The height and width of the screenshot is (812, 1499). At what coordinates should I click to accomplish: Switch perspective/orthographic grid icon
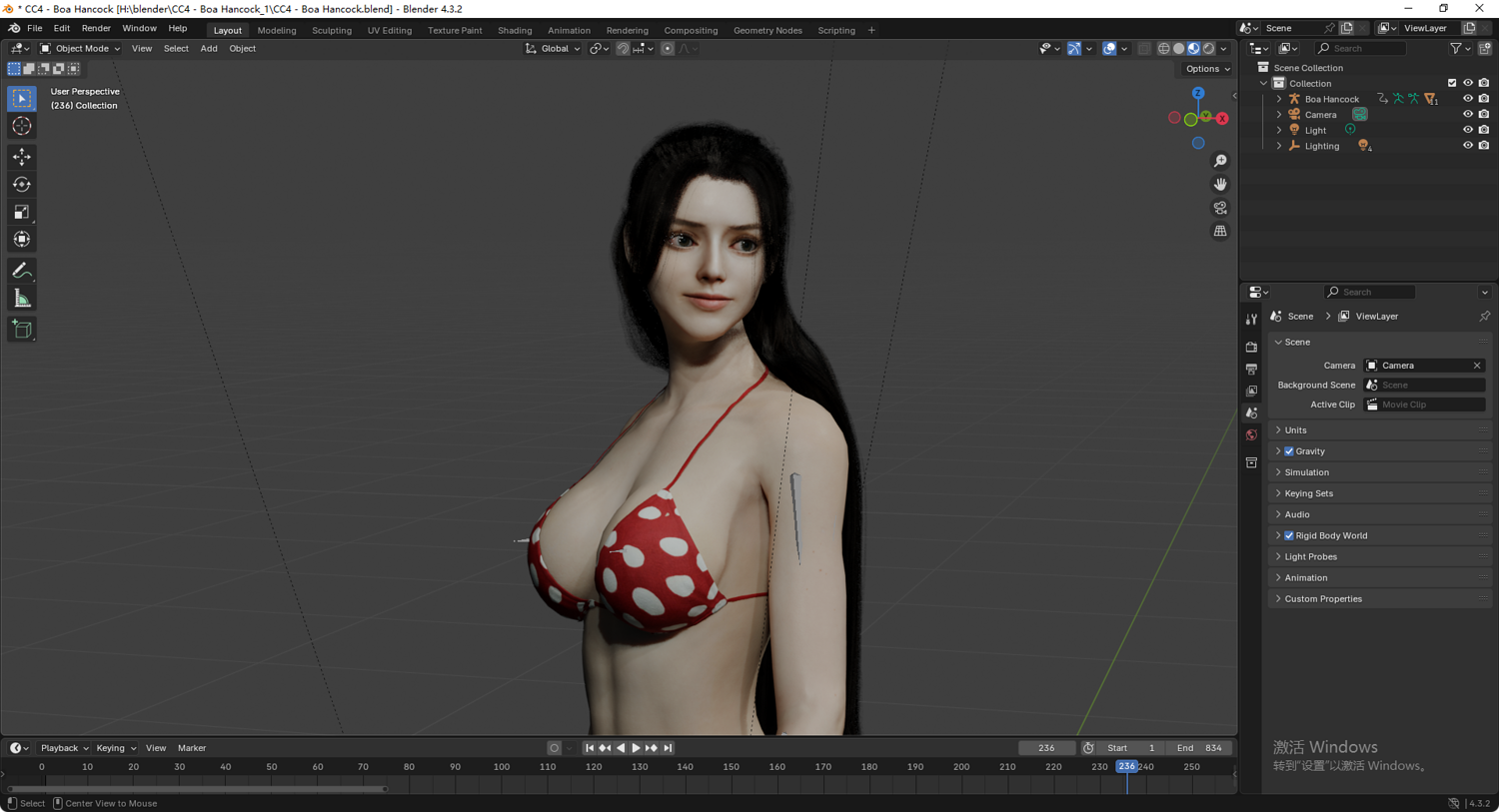coord(1220,231)
